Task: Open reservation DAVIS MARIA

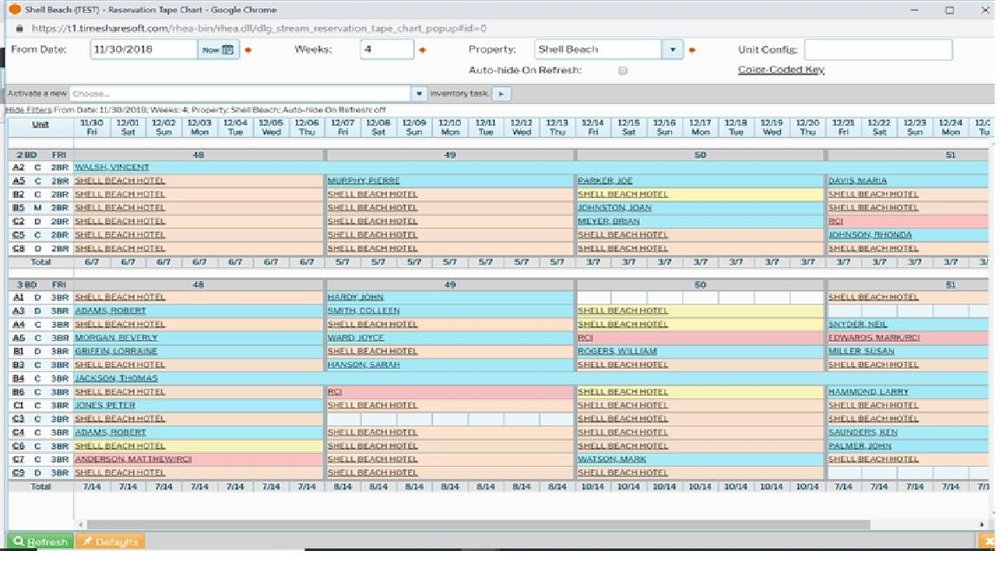Action: coord(857,181)
